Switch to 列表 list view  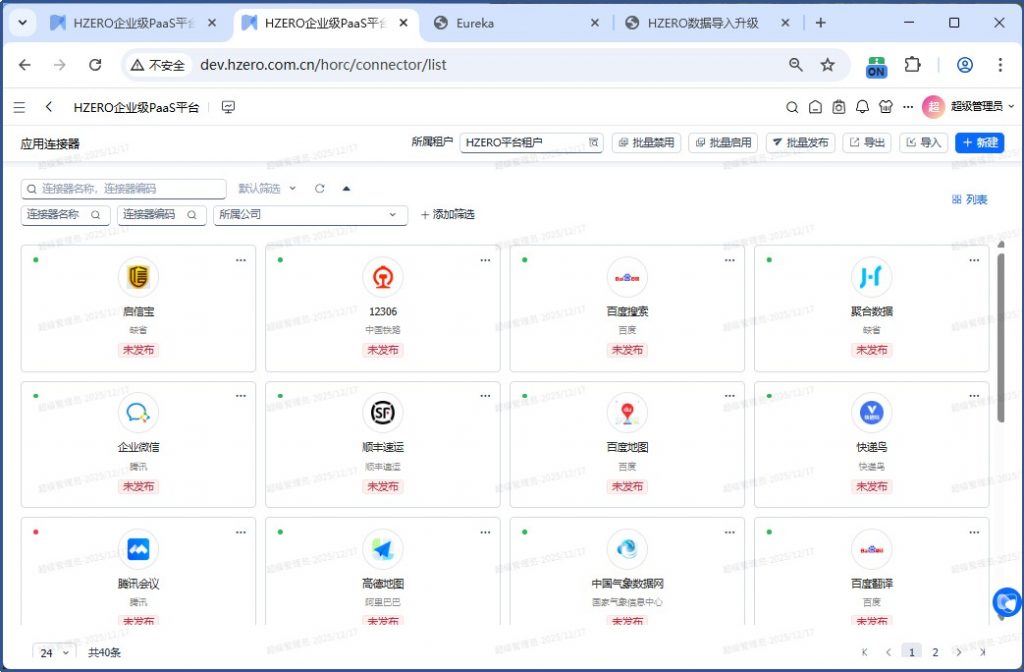(969, 200)
